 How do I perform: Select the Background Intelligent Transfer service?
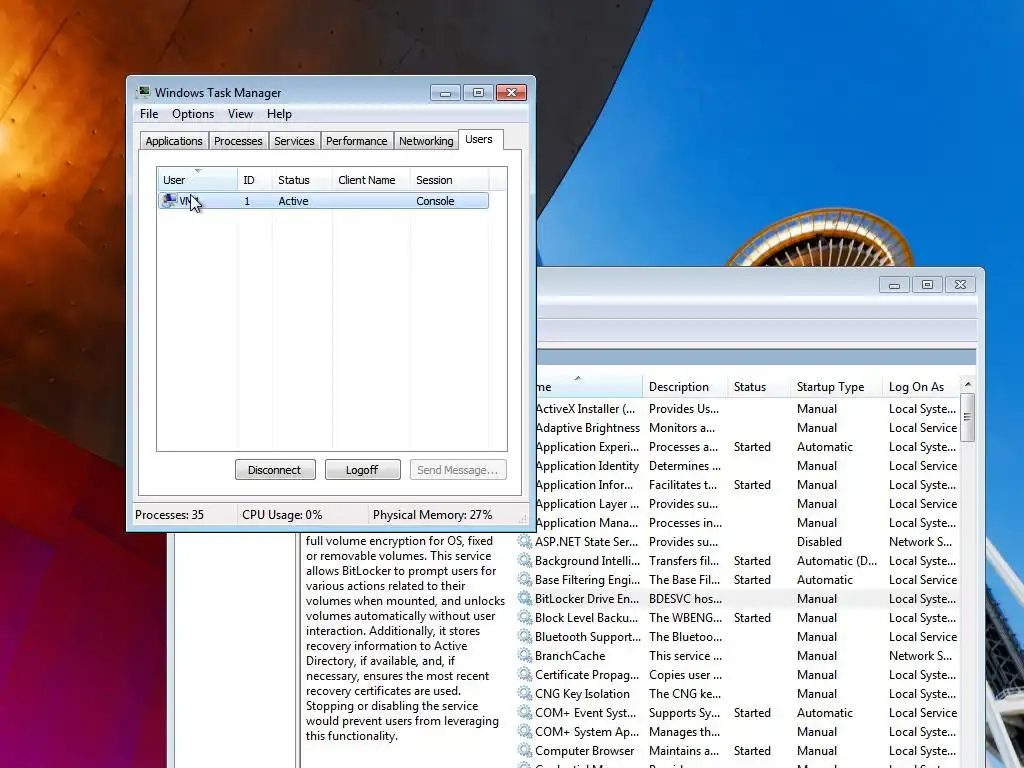pyautogui.click(x=738, y=560)
